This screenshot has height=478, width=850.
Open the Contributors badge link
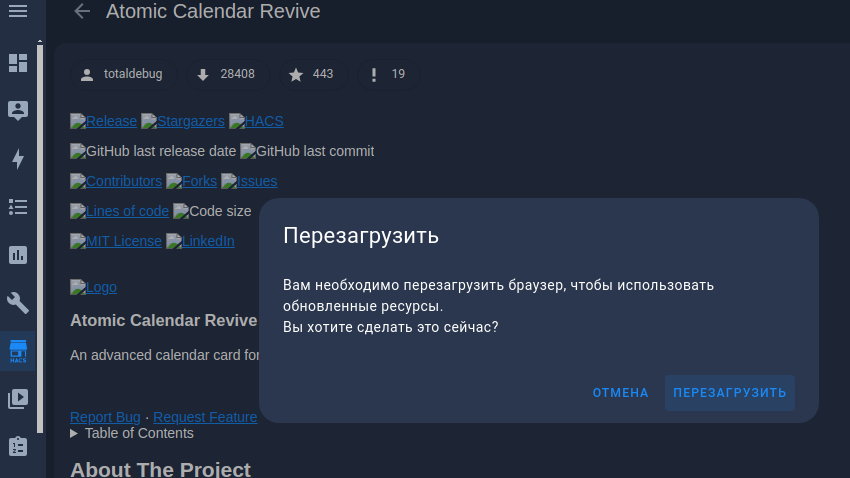click(116, 181)
